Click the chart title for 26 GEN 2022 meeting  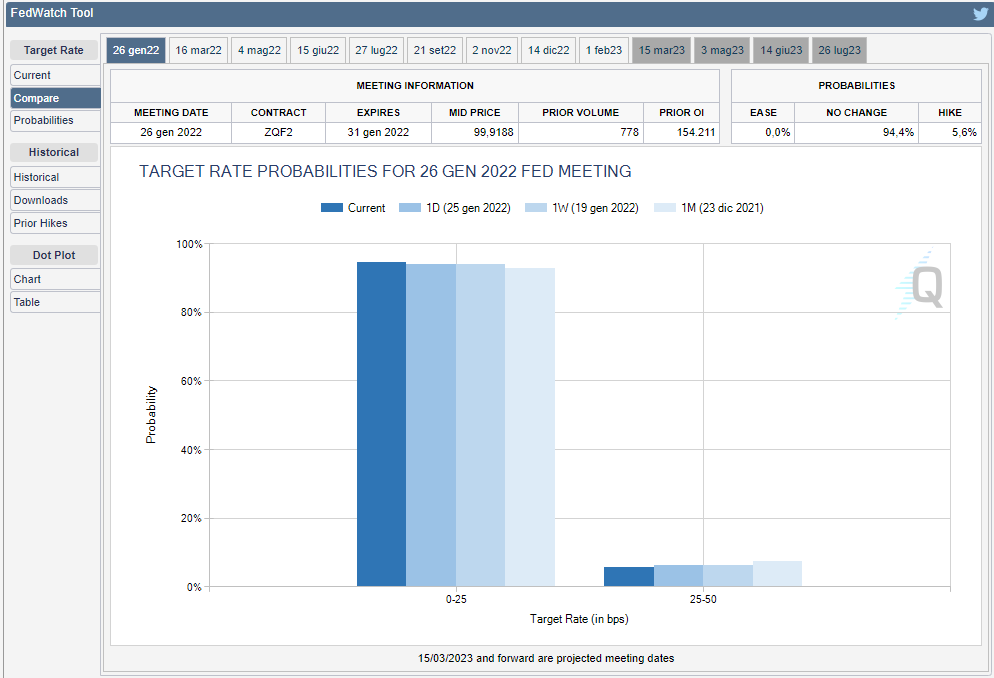[x=385, y=172]
